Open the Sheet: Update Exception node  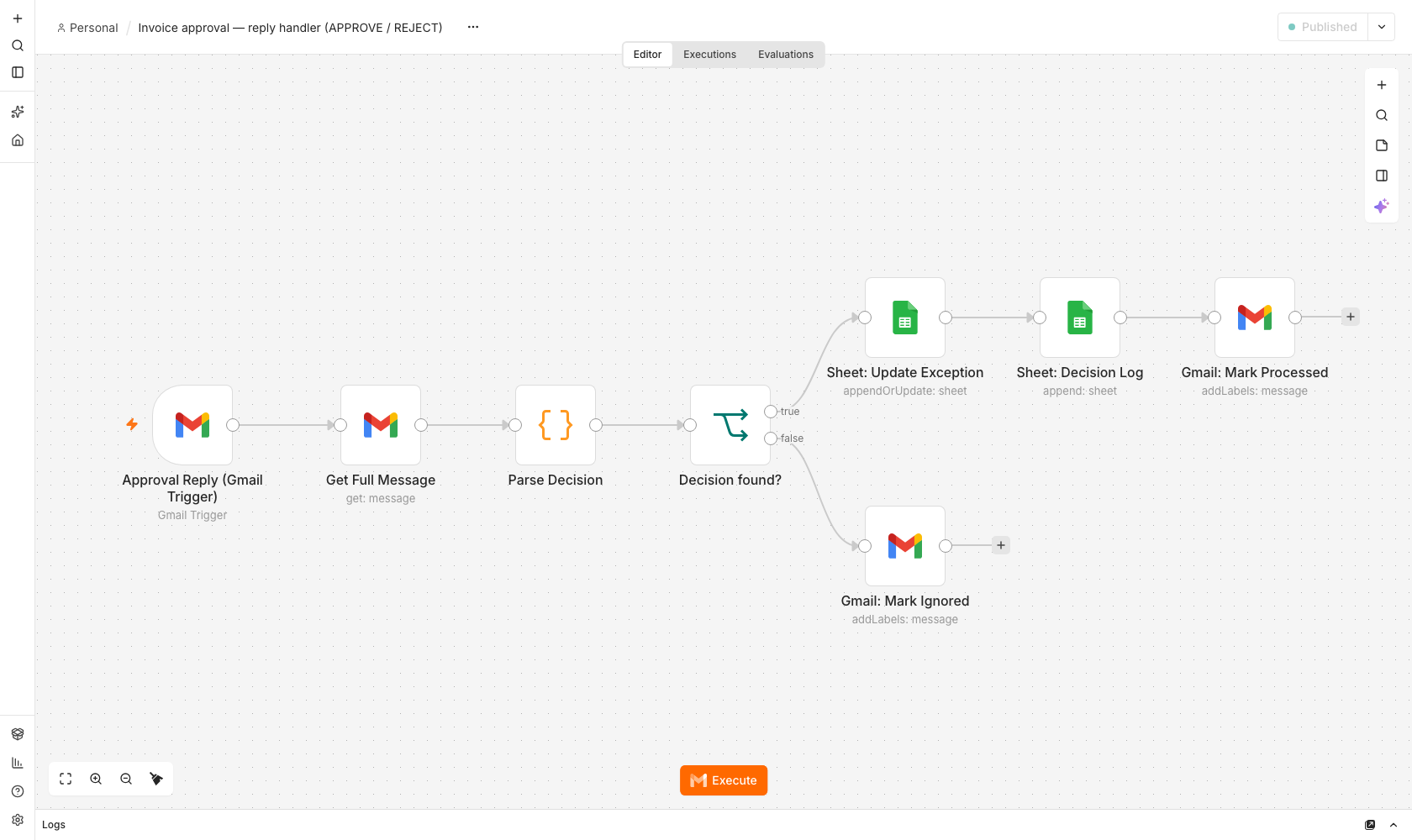[905, 318]
